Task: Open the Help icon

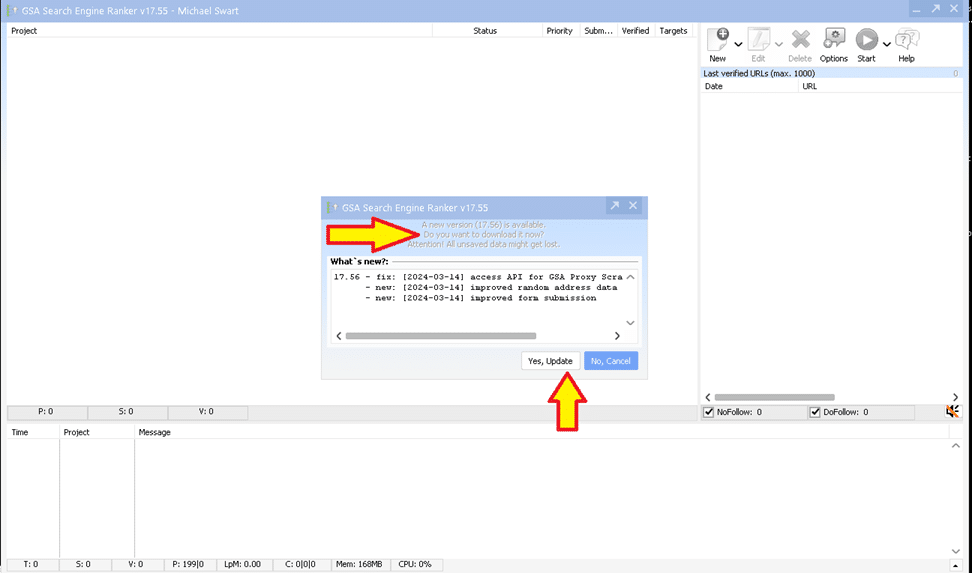Action: 907,40
